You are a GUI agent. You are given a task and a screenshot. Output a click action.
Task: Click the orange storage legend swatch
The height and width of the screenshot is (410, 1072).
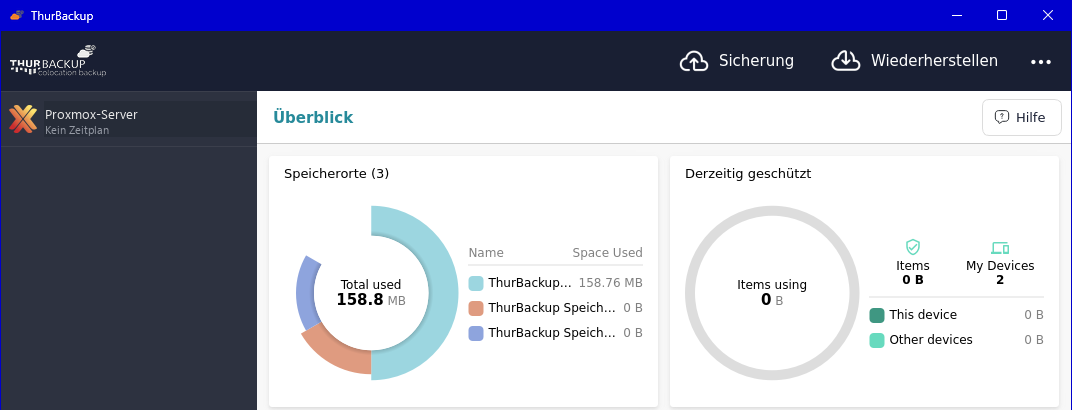[x=476, y=308]
